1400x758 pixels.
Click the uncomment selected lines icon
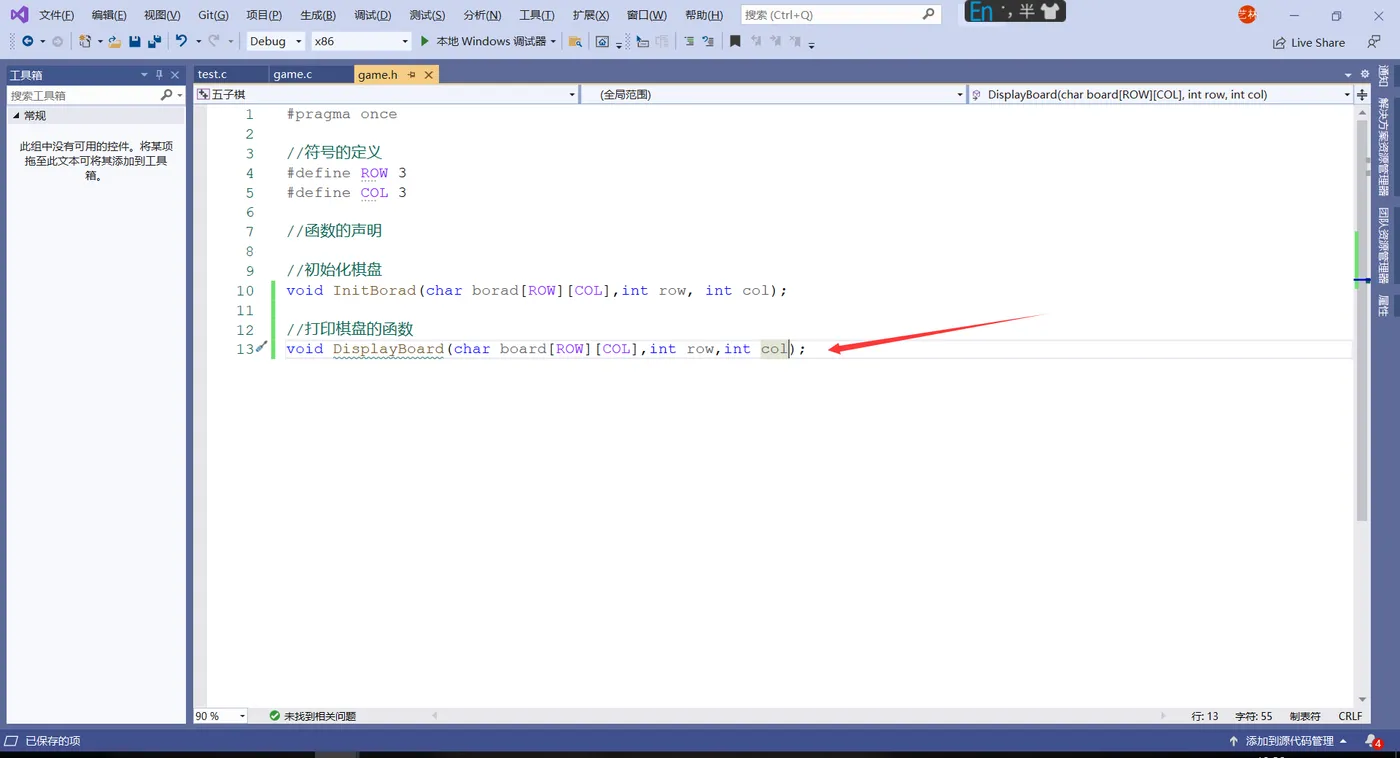pos(708,41)
